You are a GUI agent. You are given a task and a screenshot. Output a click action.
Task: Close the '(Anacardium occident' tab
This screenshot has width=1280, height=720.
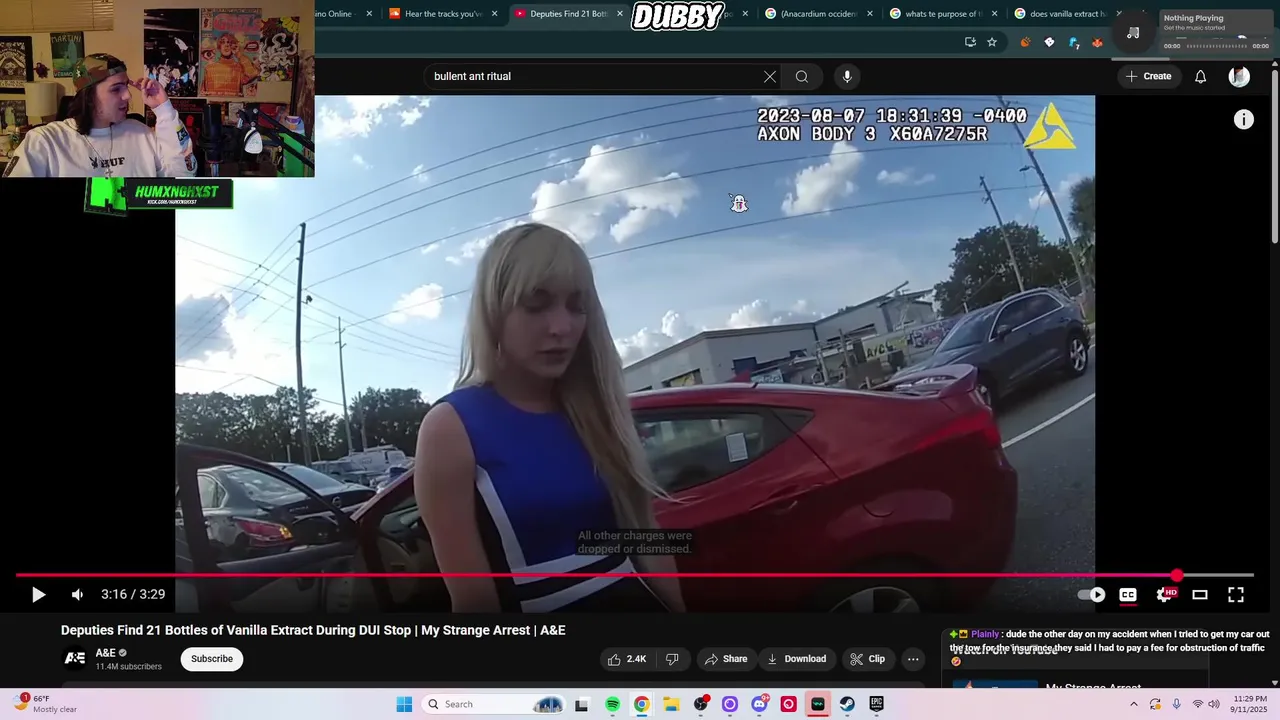pyautogui.click(x=870, y=14)
